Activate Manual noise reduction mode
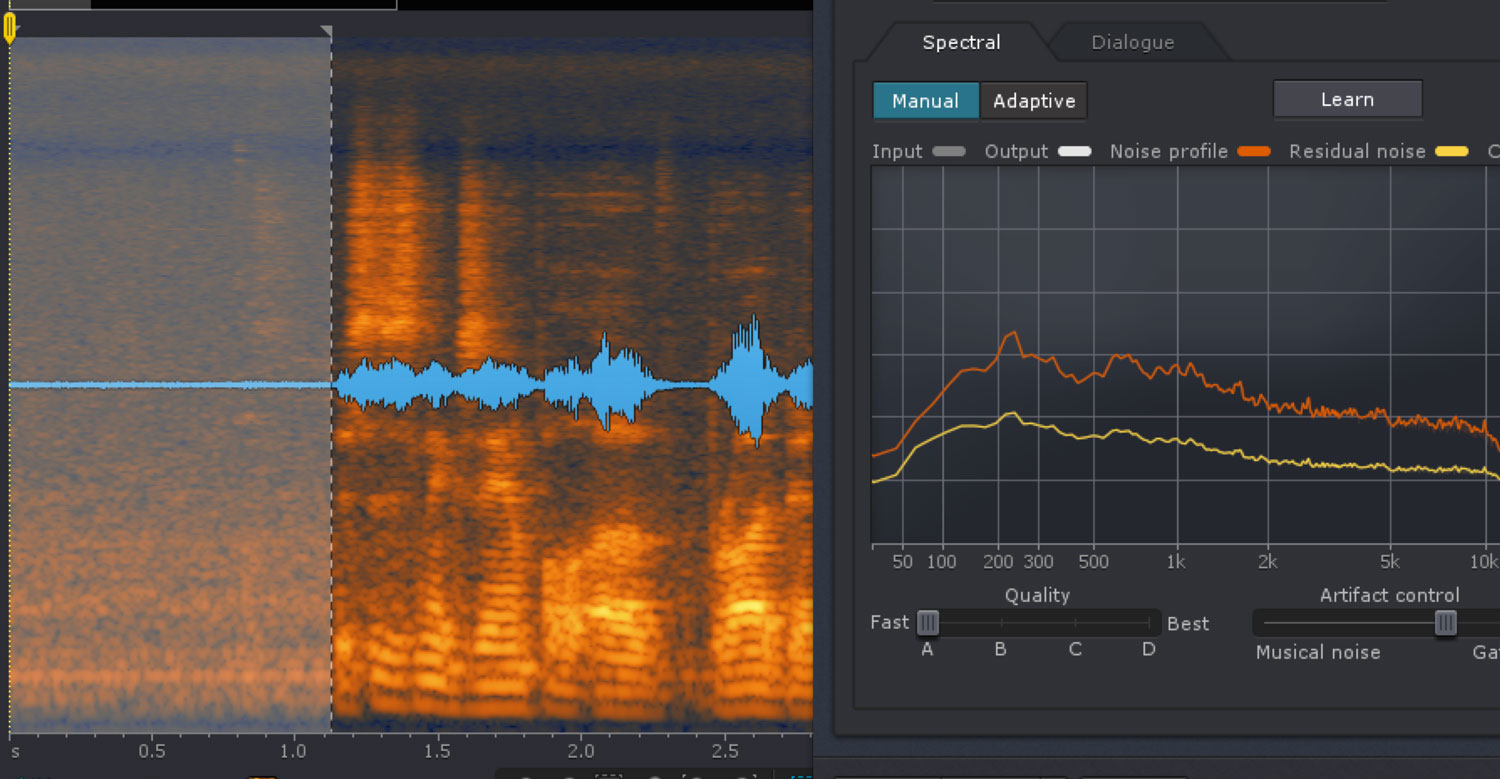 pos(925,100)
